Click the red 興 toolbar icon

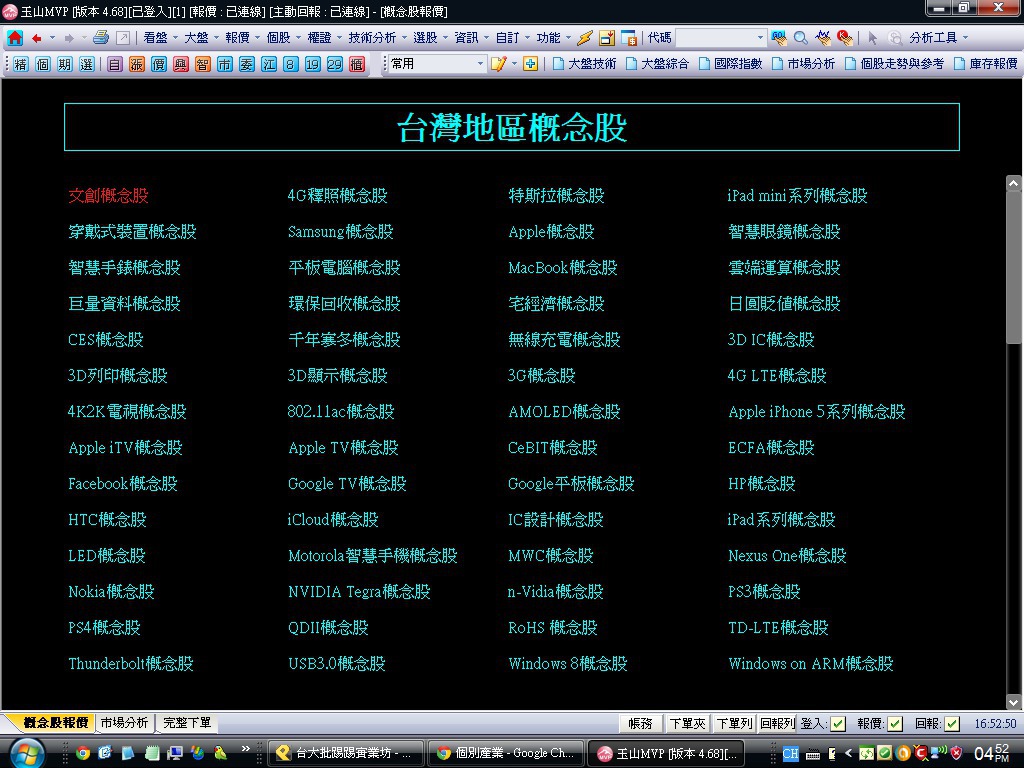click(x=181, y=64)
